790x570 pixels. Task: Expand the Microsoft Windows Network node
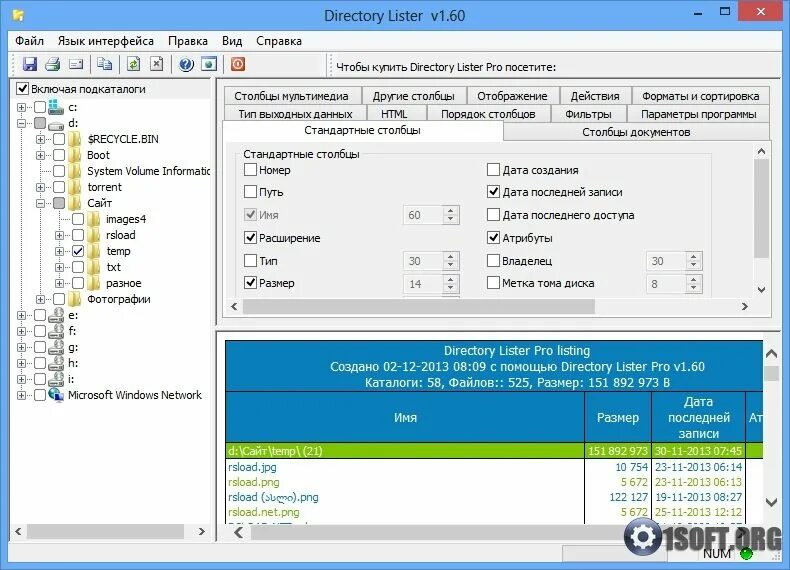click(x=21, y=396)
